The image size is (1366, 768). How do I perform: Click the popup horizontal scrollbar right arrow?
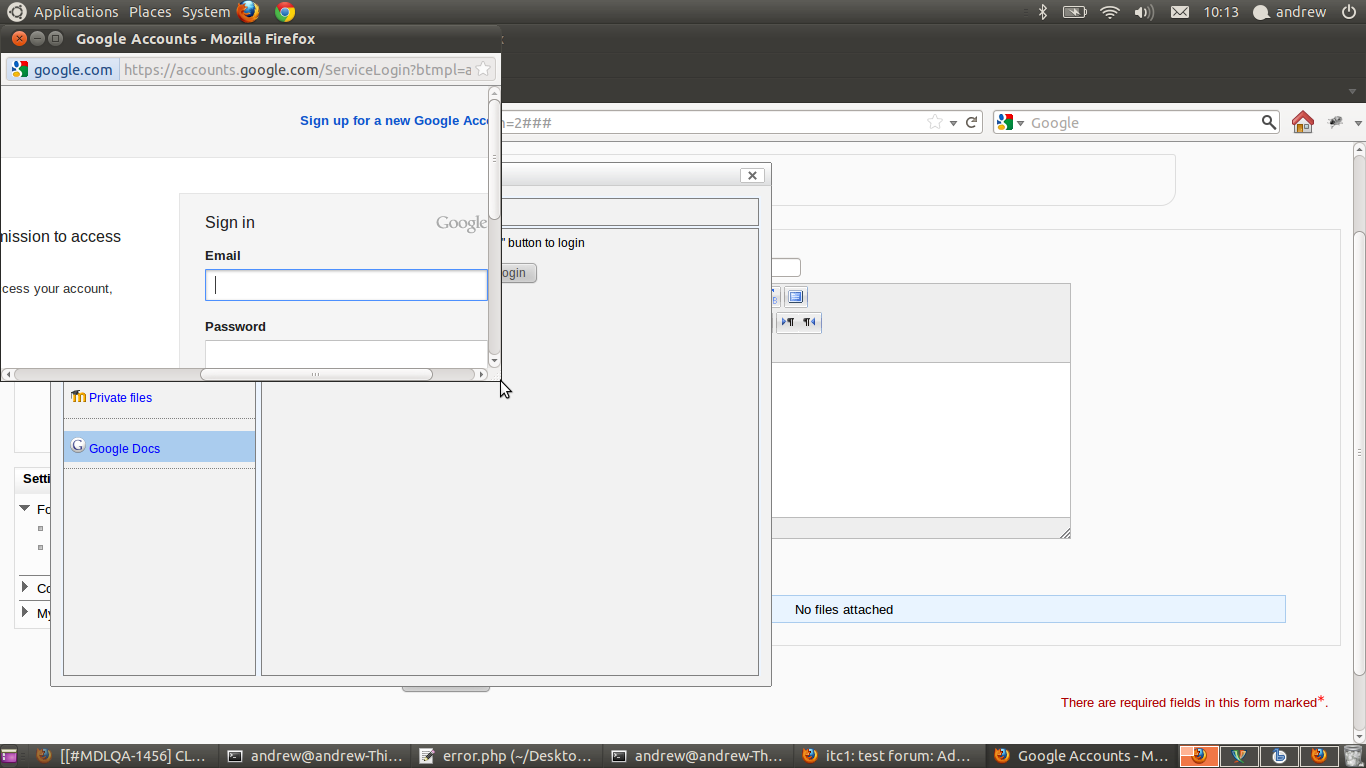pyautogui.click(x=481, y=374)
